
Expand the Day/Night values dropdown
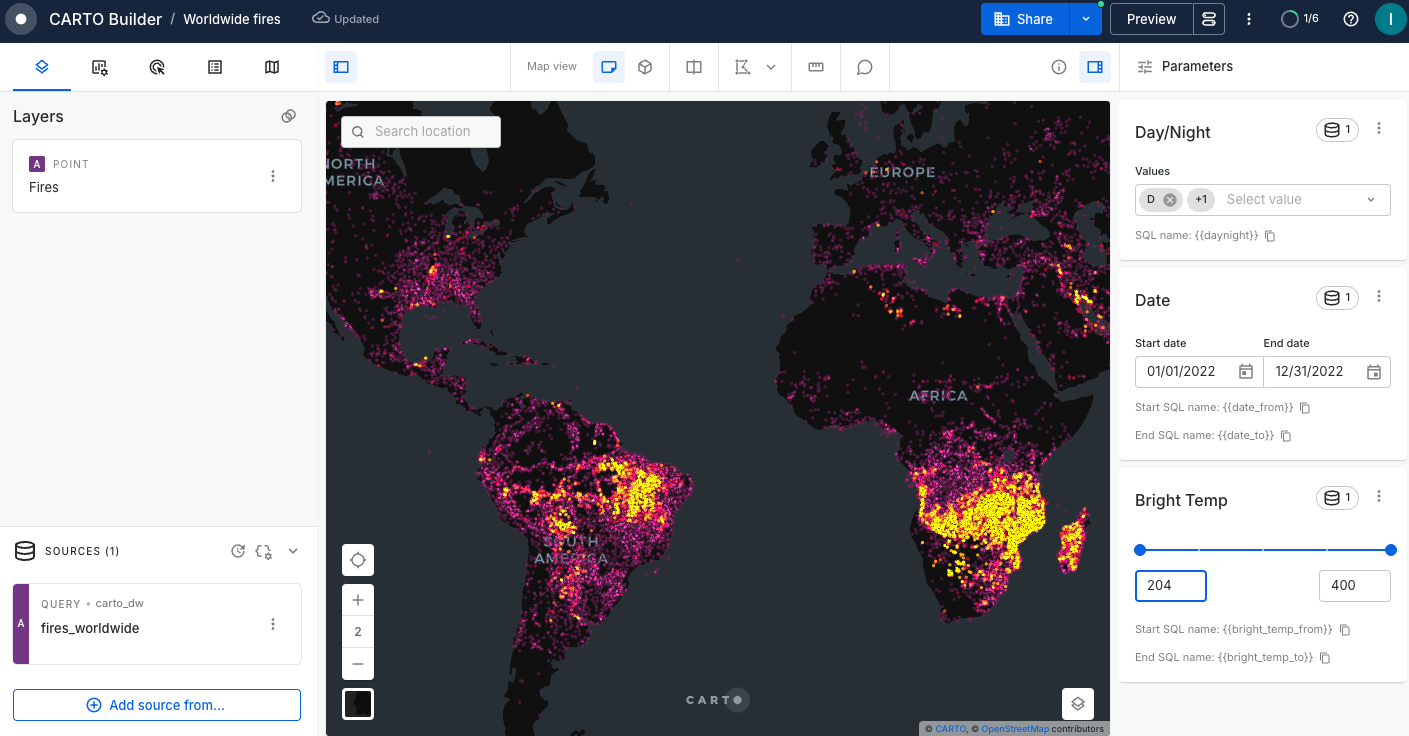[1371, 200]
